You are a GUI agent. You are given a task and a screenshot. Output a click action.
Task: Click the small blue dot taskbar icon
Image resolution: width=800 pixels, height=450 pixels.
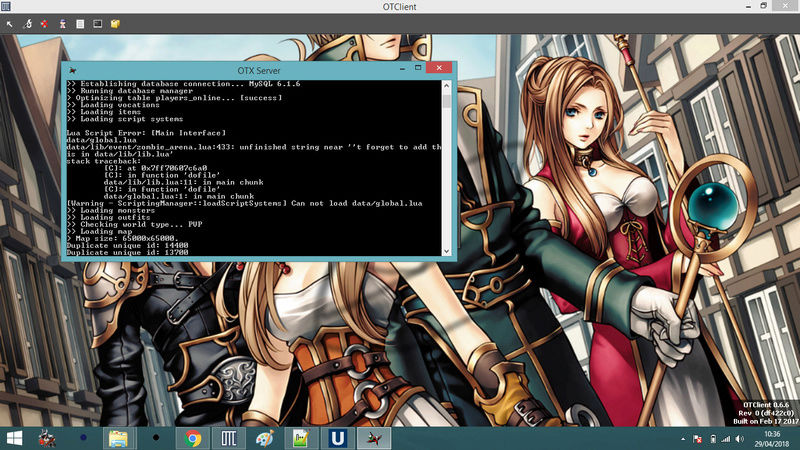83,438
